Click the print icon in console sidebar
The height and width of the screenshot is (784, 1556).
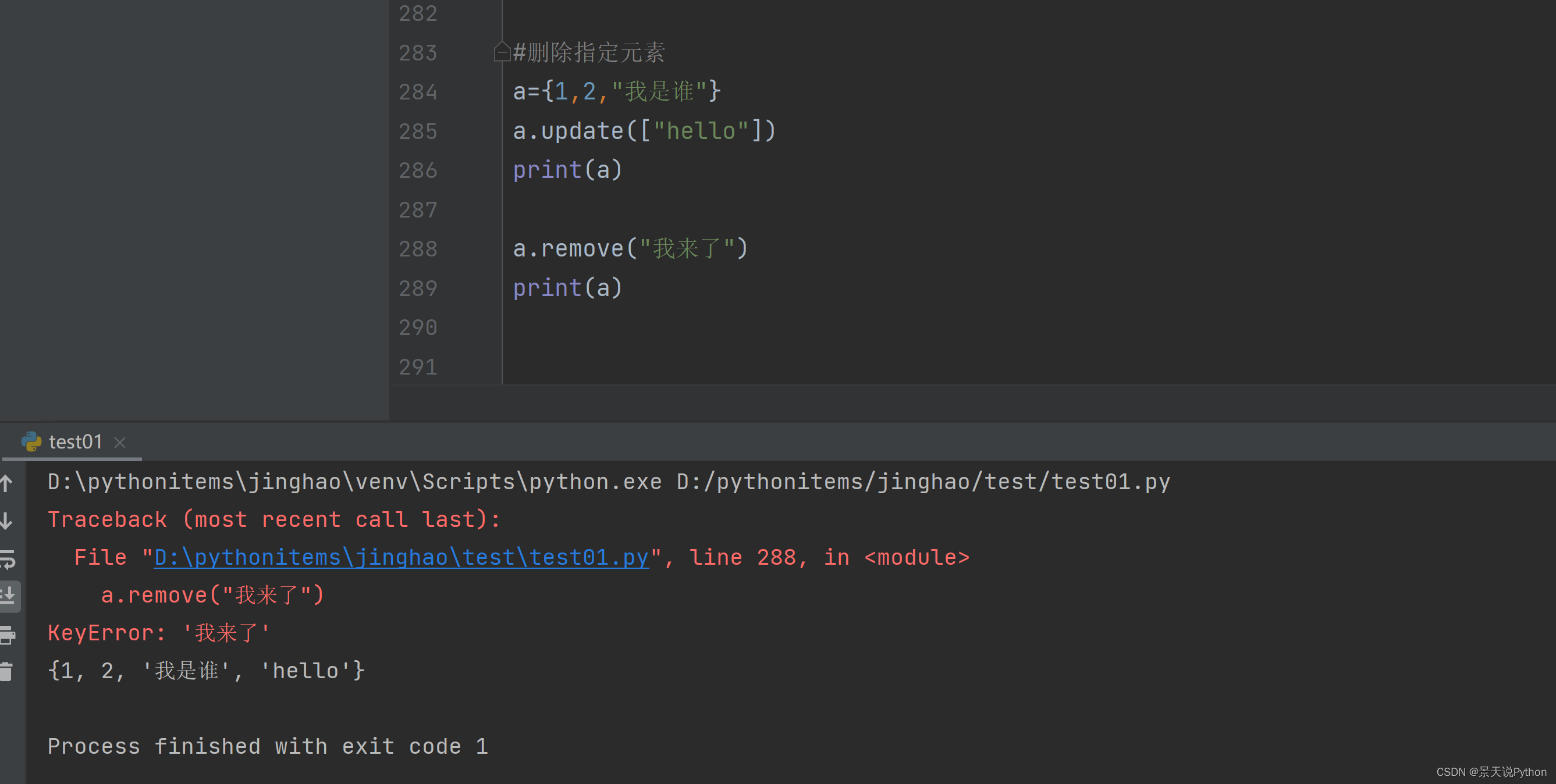pyautogui.click(x=7, y=635)
